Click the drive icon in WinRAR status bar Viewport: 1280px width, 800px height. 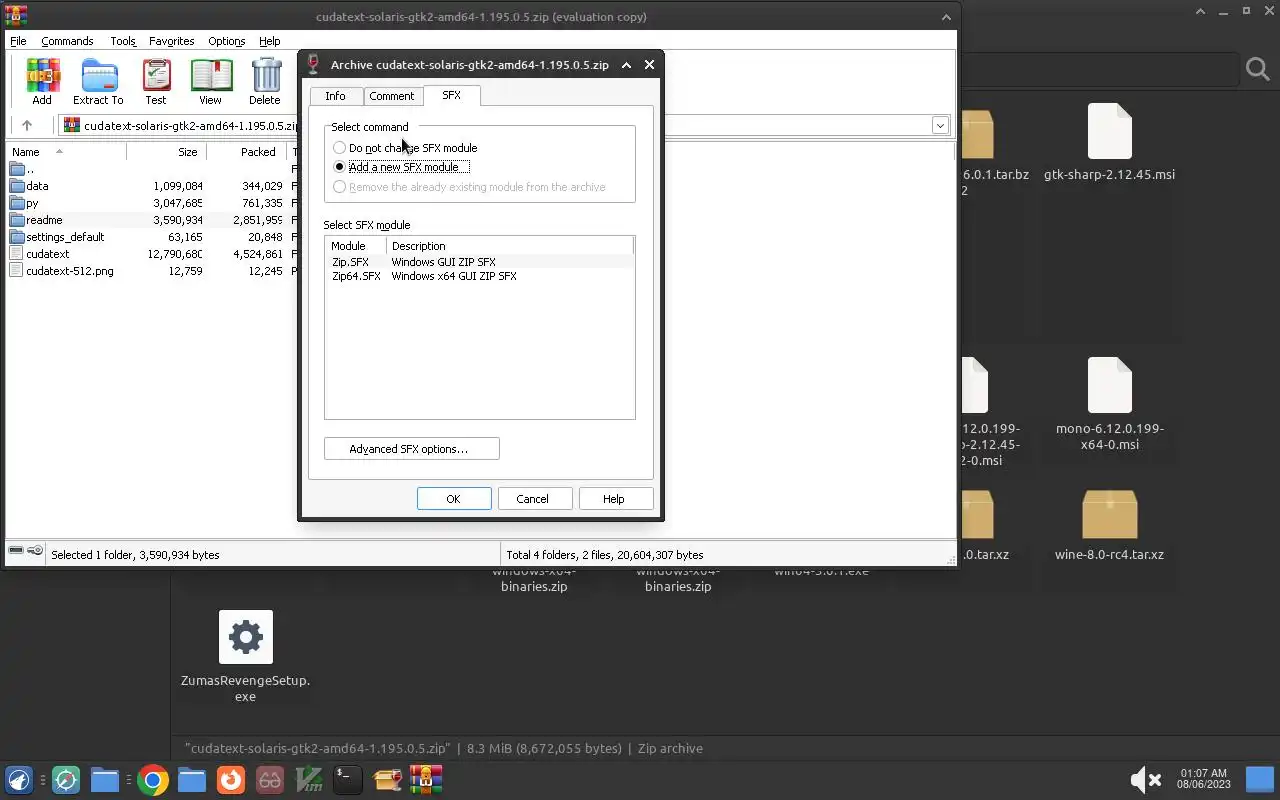tap(16, 551)
